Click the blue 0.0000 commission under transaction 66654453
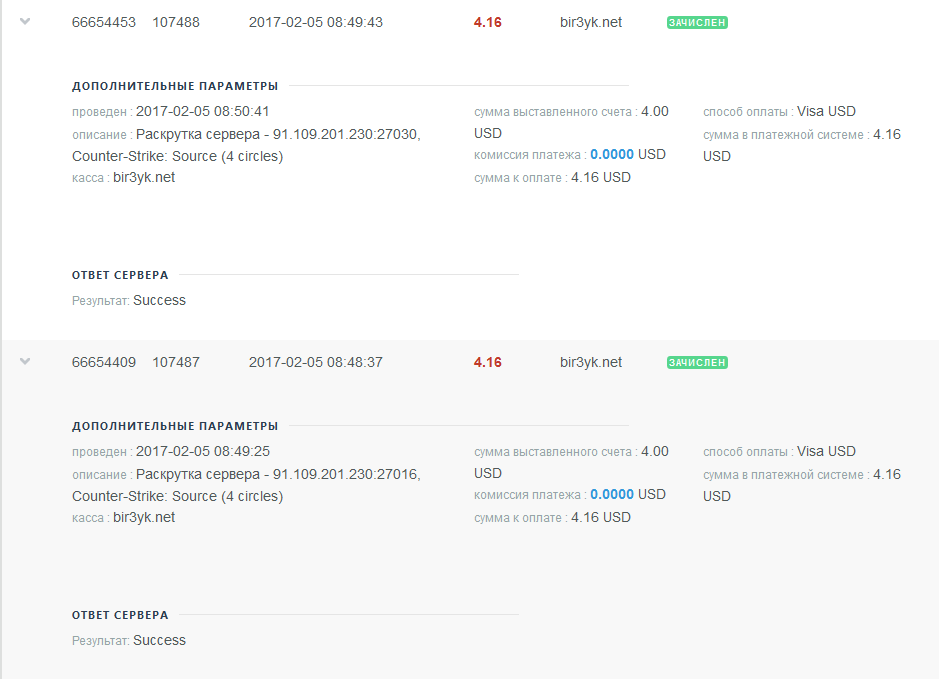Image resolution: width=939 pixels, height=679 pixels. point(612,155)
